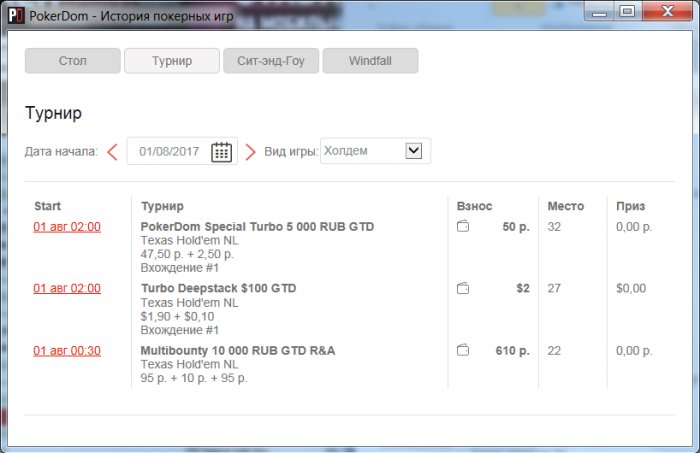Go to previous date with left arrow
Image resolution: width=700 pixels, height=453 pixels.
click(112, 152)
